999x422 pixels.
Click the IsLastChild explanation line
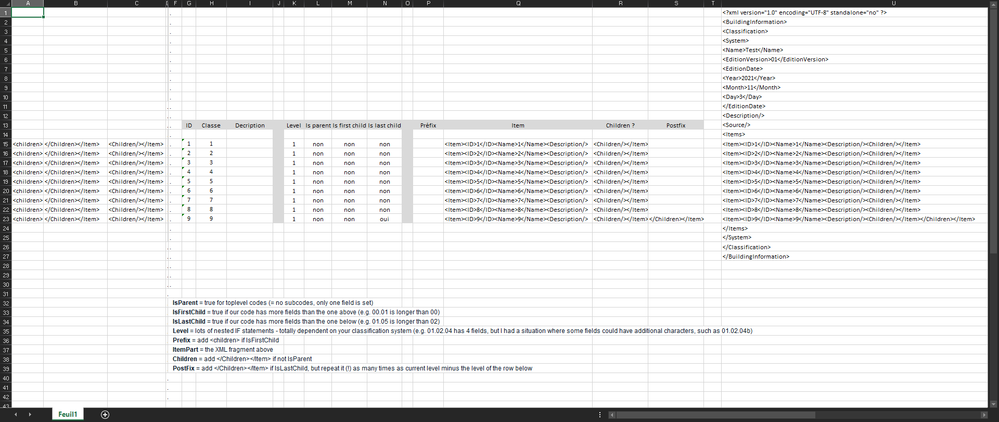point(306,322)
